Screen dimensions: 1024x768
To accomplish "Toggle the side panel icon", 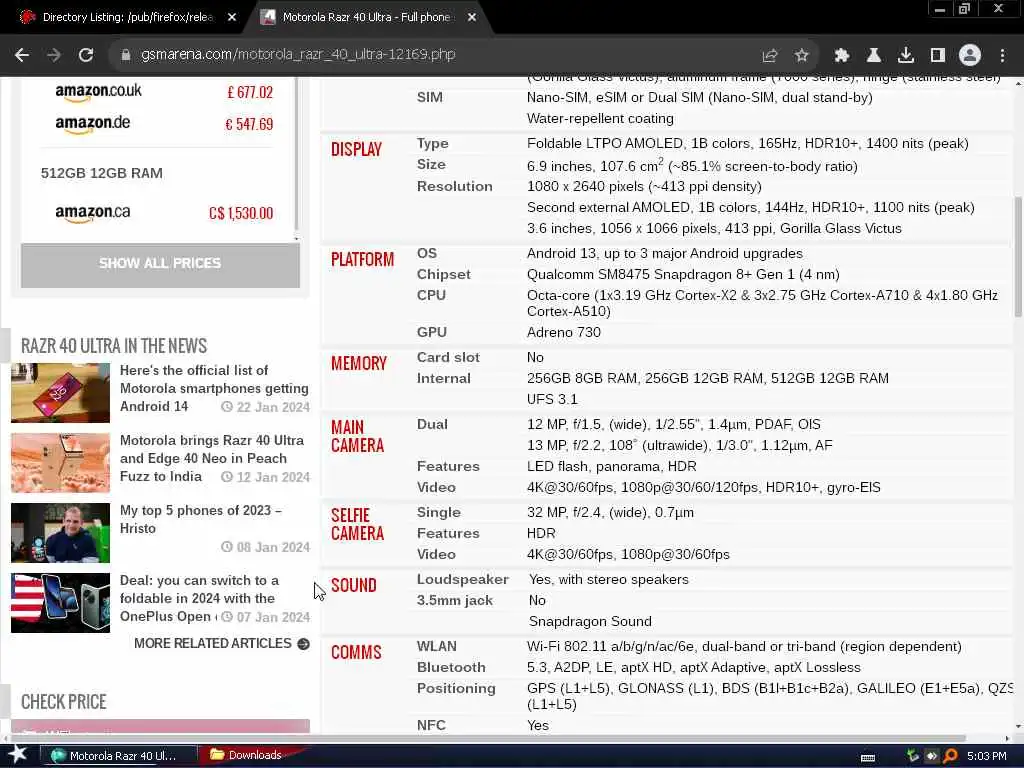I will 938,56.
